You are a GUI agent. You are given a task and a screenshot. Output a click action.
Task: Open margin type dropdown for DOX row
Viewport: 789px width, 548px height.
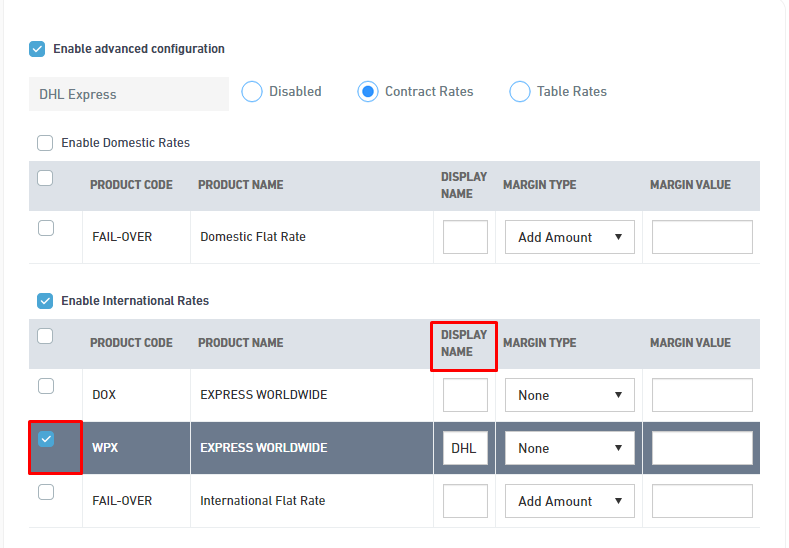point(570,395)
